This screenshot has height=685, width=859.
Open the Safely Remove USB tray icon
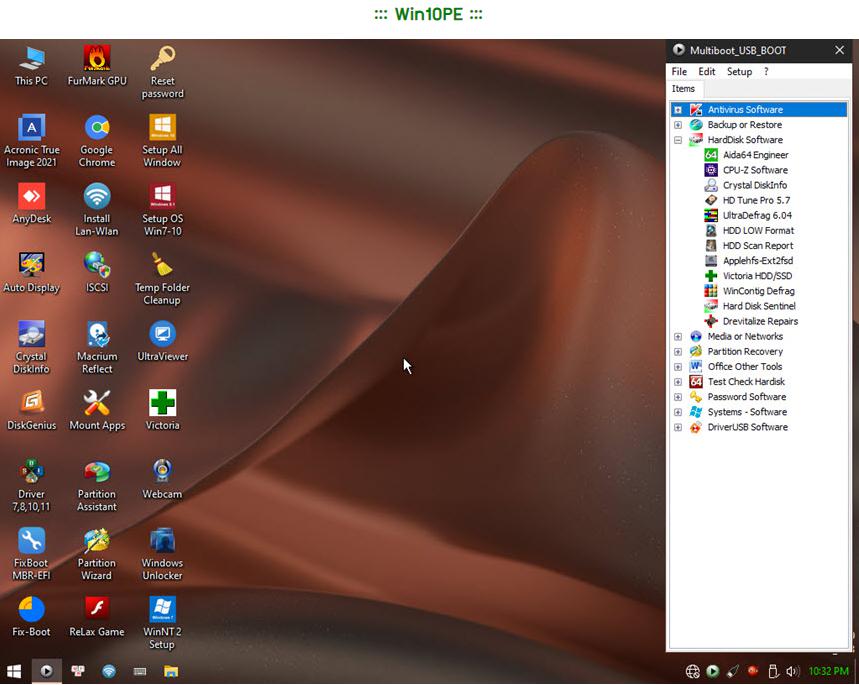pos(773,671)
